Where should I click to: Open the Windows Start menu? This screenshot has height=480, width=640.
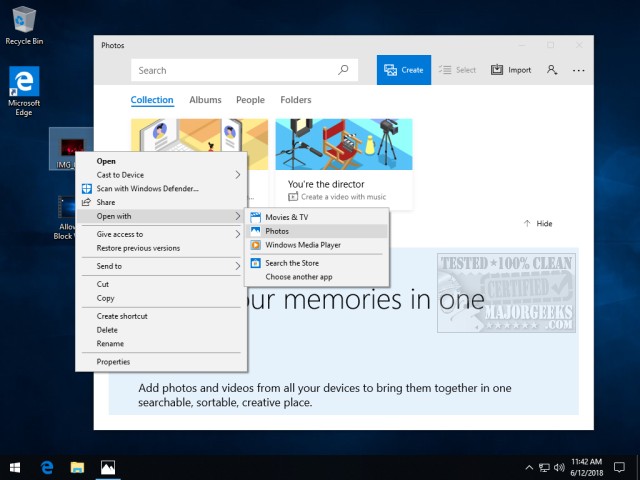[x=15, y=467]
